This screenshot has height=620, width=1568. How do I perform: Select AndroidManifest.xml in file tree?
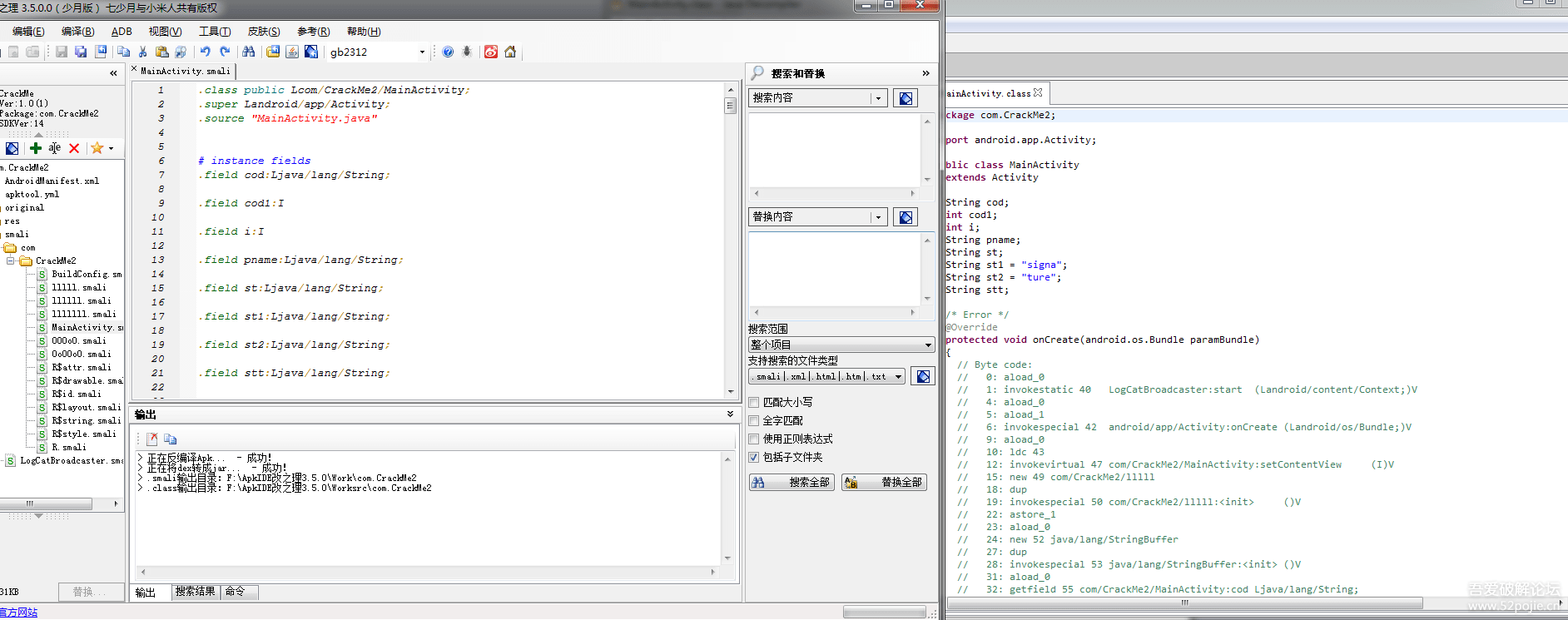click(52, 181)
